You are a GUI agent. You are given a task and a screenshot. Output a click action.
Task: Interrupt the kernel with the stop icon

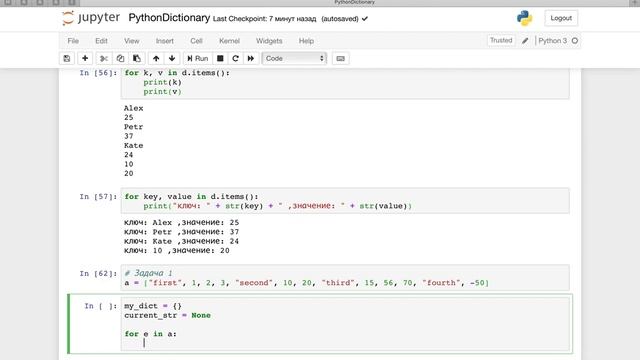click(220, 58)
